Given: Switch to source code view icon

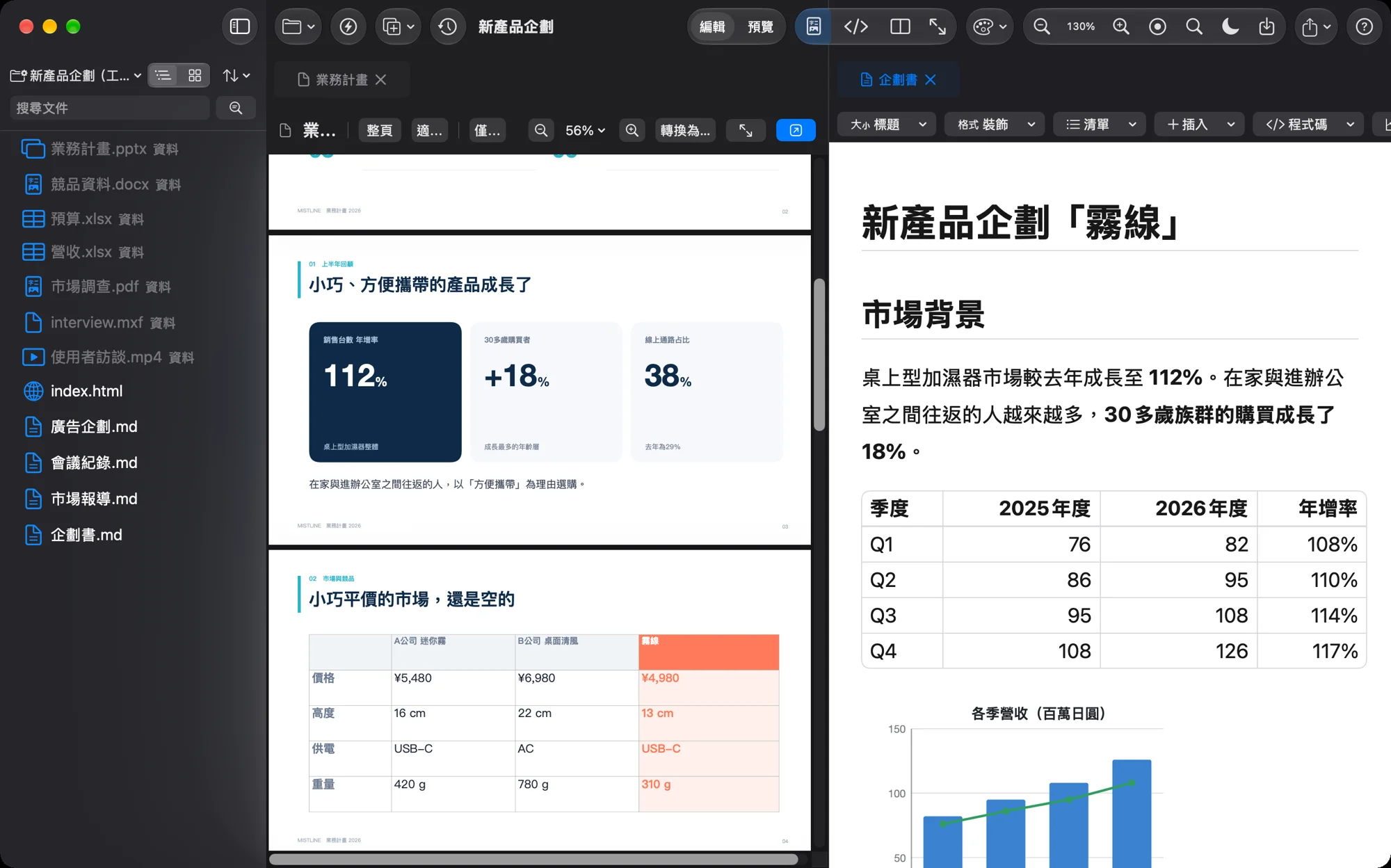Looking at the screenshot, I should pos(856,26).
